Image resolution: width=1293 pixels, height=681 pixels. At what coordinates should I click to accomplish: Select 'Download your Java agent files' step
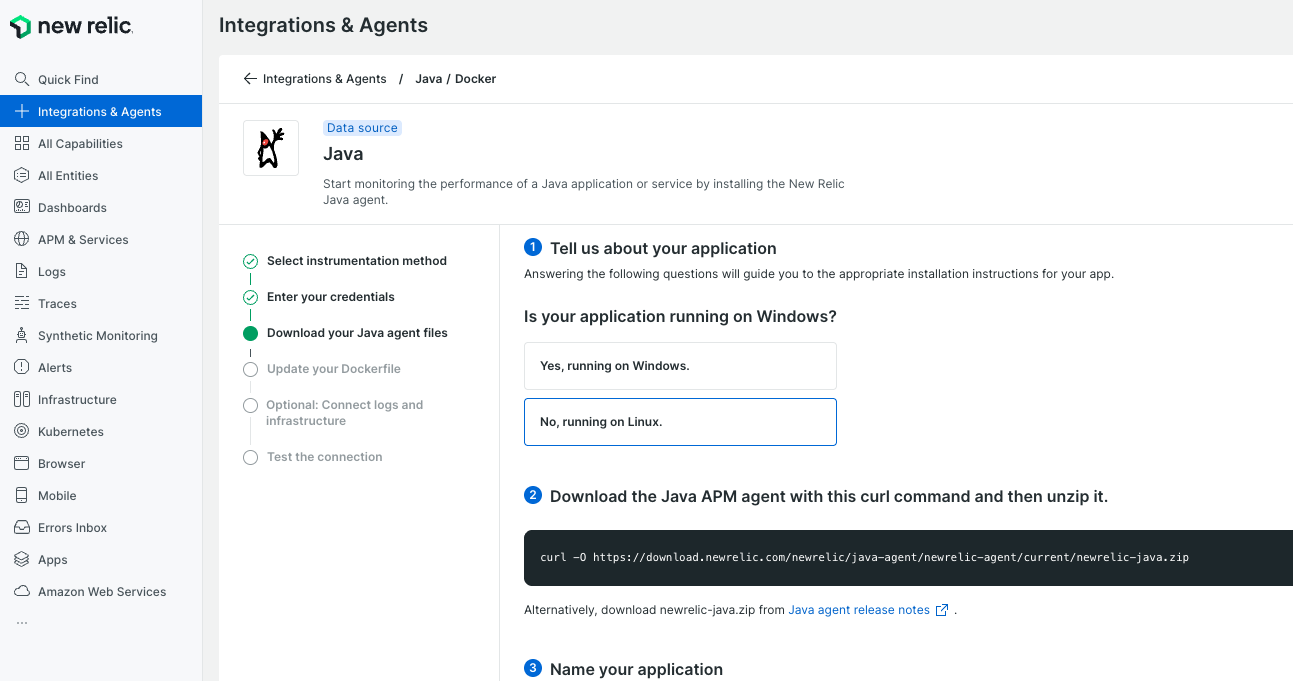coord(357,333)
